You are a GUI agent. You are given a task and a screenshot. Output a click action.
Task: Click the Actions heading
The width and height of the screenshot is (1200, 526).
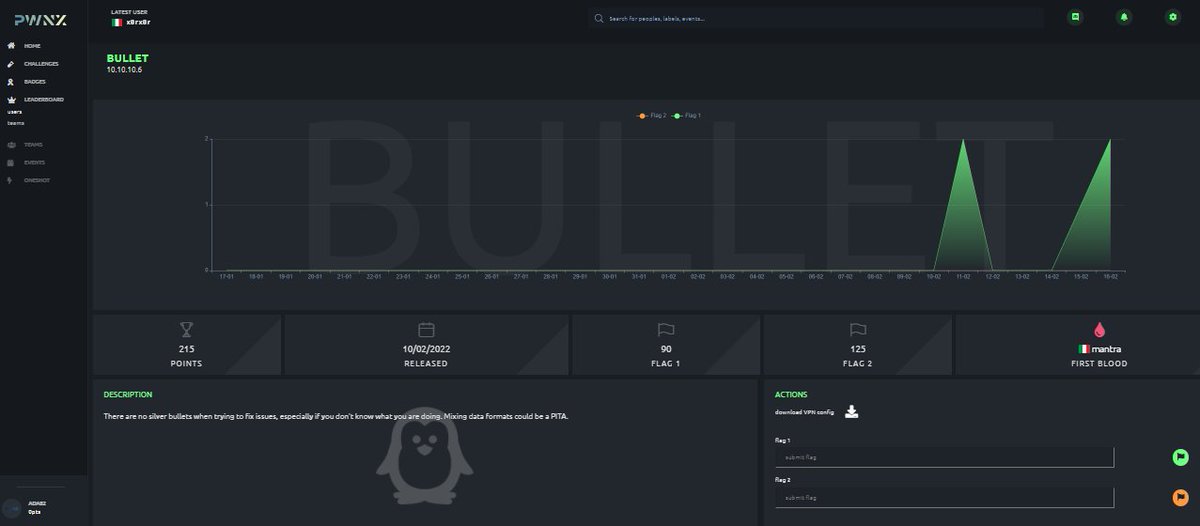791,394
